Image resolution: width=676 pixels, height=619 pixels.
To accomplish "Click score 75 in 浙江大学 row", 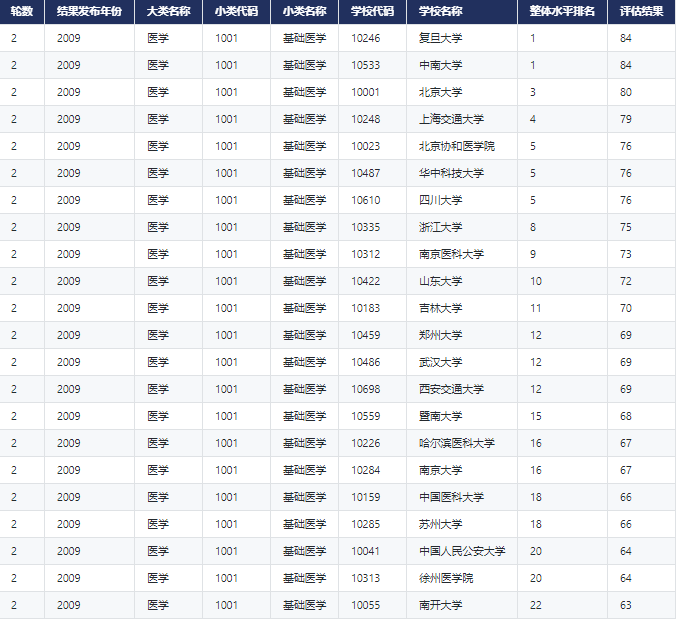I will coord(626,227).
